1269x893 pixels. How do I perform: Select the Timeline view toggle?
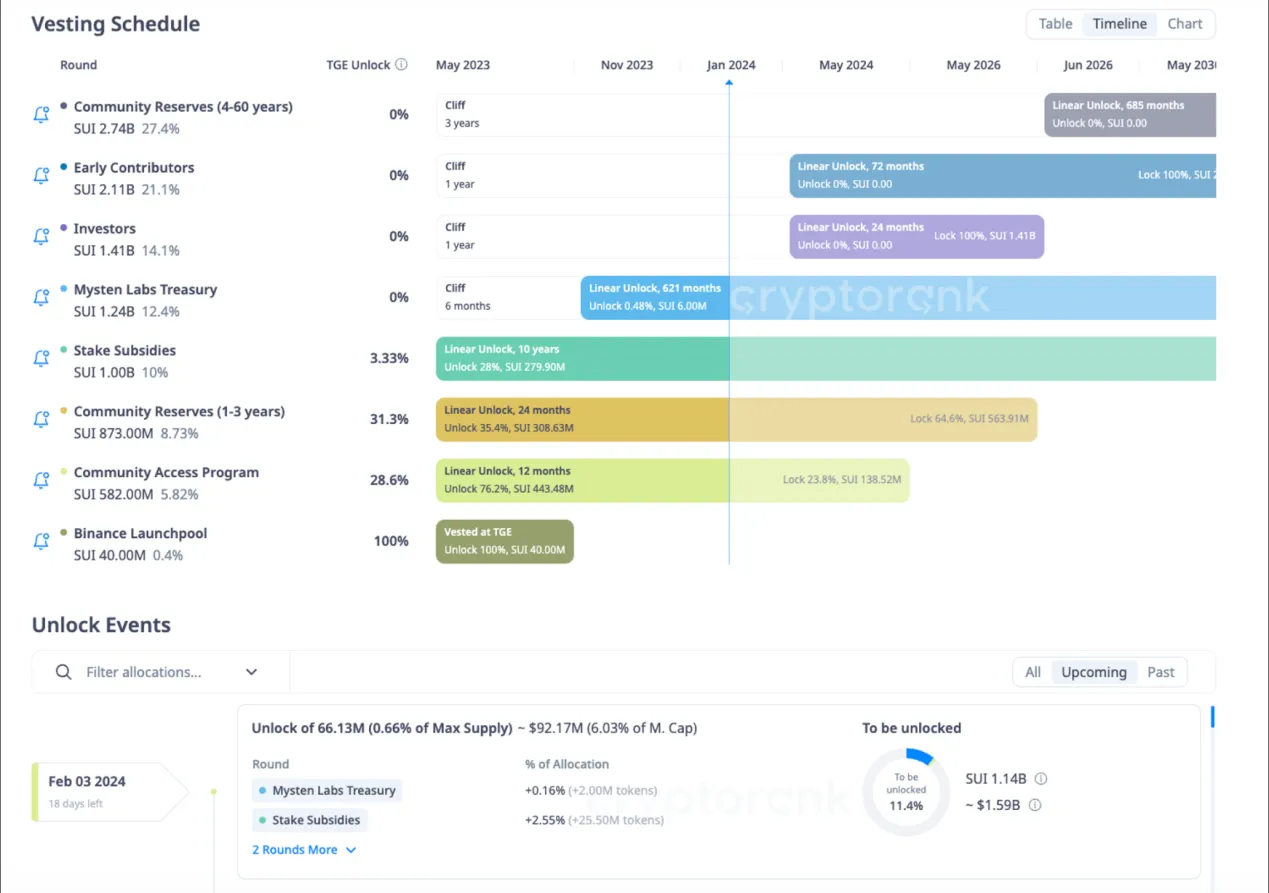[1119, 24]
